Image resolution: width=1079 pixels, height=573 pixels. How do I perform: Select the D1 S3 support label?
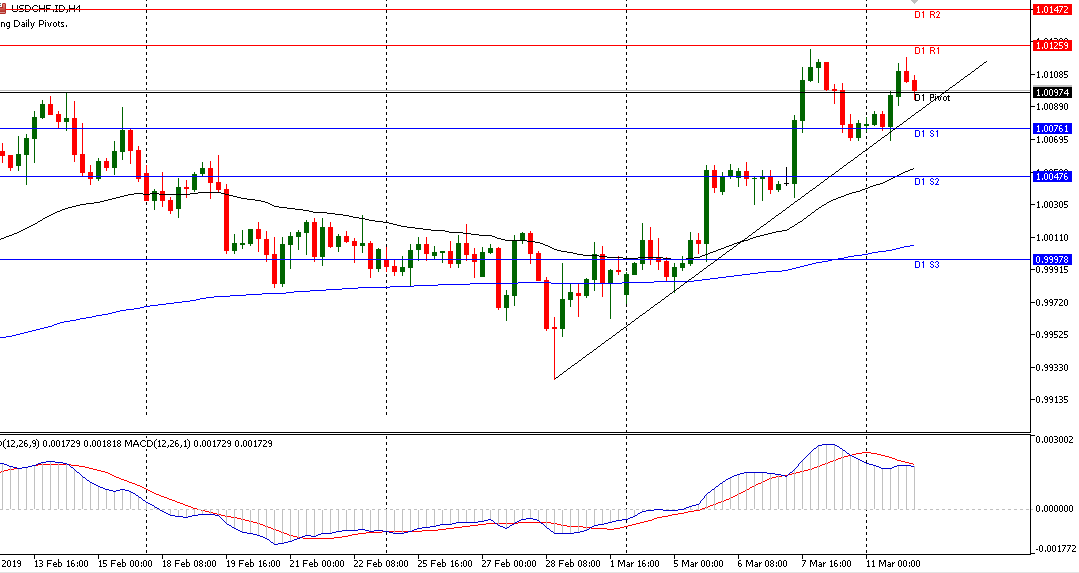coord(926,265)
